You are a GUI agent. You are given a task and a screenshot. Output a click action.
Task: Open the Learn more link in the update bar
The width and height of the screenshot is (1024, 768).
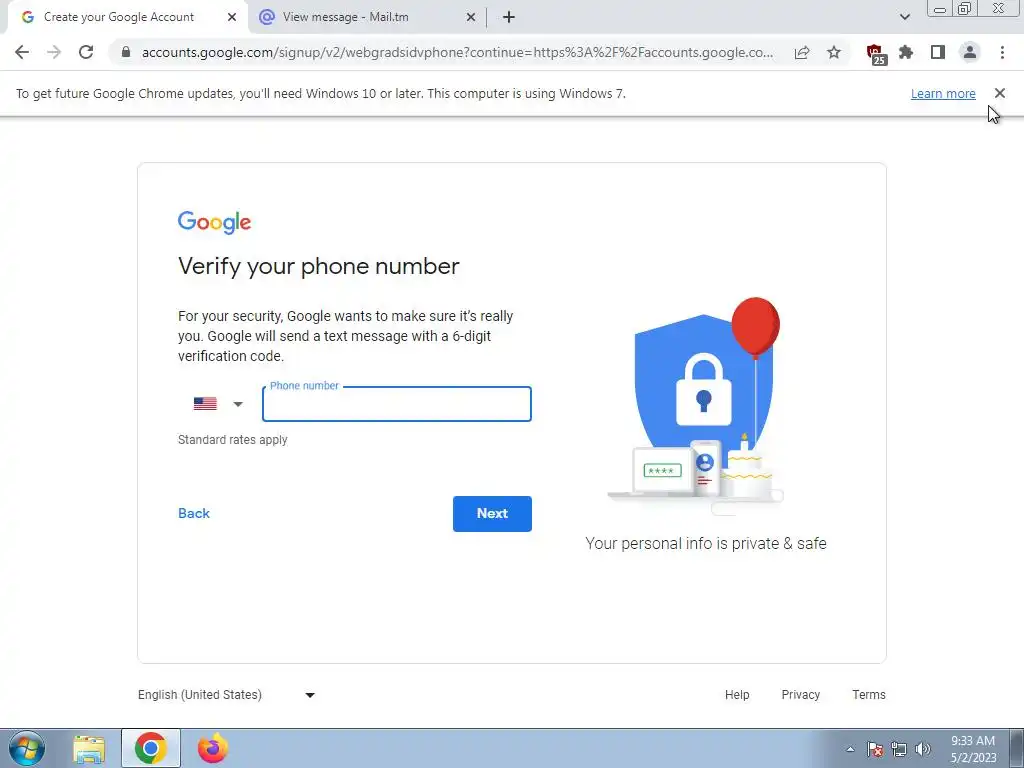(943, 93)
